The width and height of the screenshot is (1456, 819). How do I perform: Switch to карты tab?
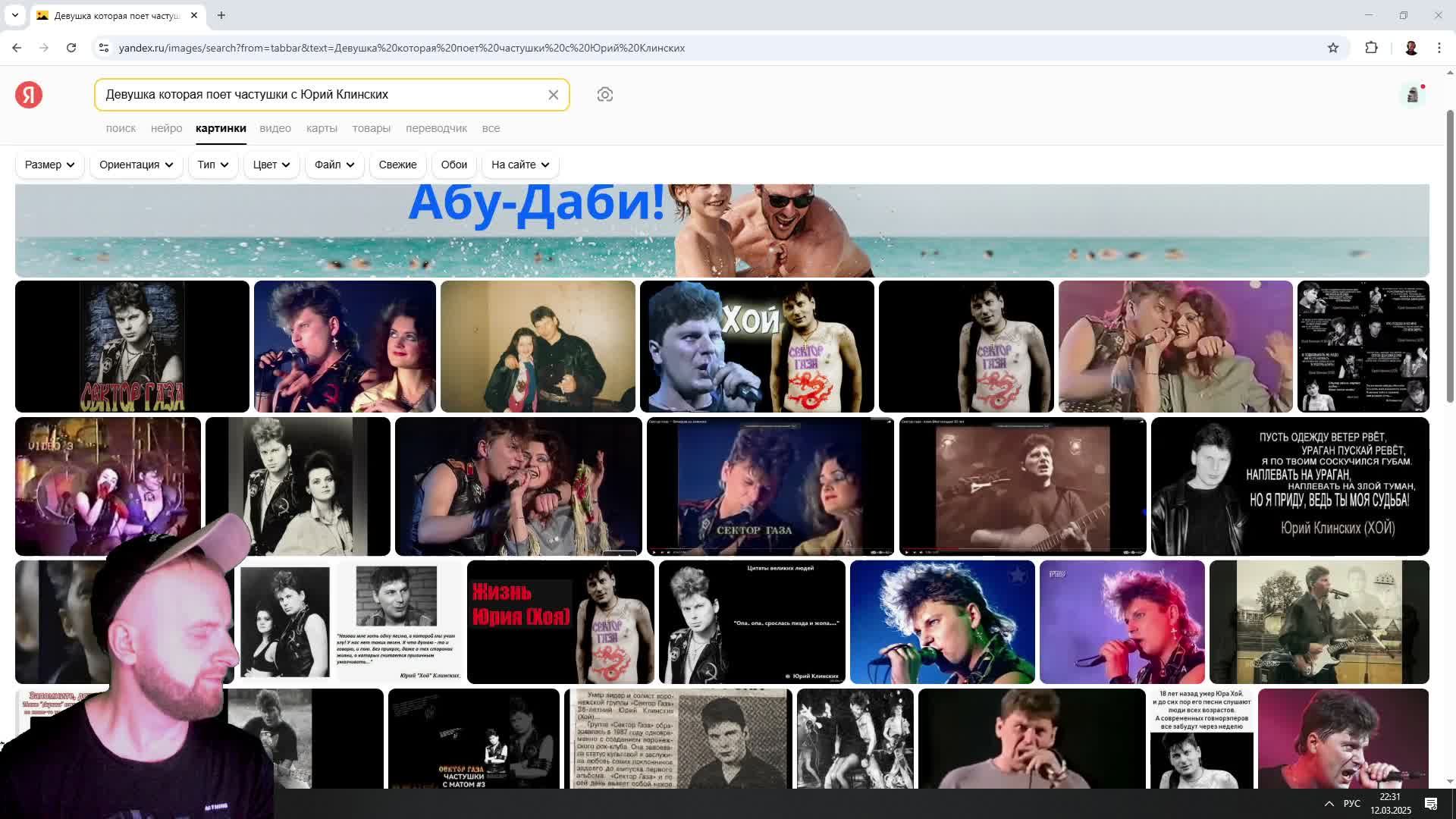(322, 128)
